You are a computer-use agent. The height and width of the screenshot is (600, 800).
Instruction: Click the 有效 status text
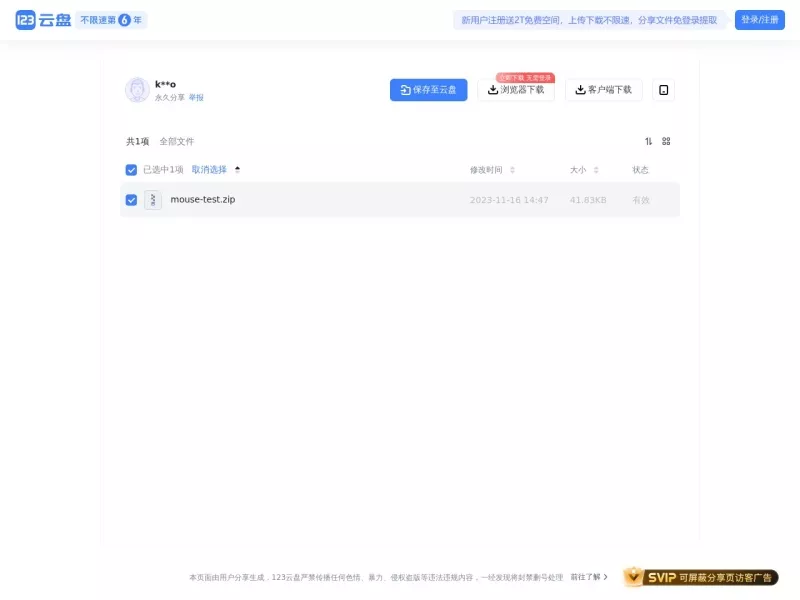click(x=641, y=200)
